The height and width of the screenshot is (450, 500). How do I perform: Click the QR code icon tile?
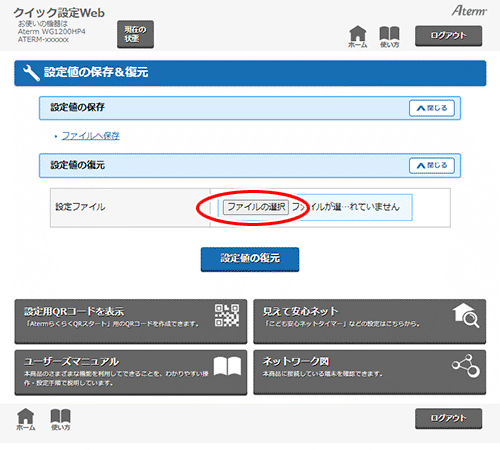point(227,315)
